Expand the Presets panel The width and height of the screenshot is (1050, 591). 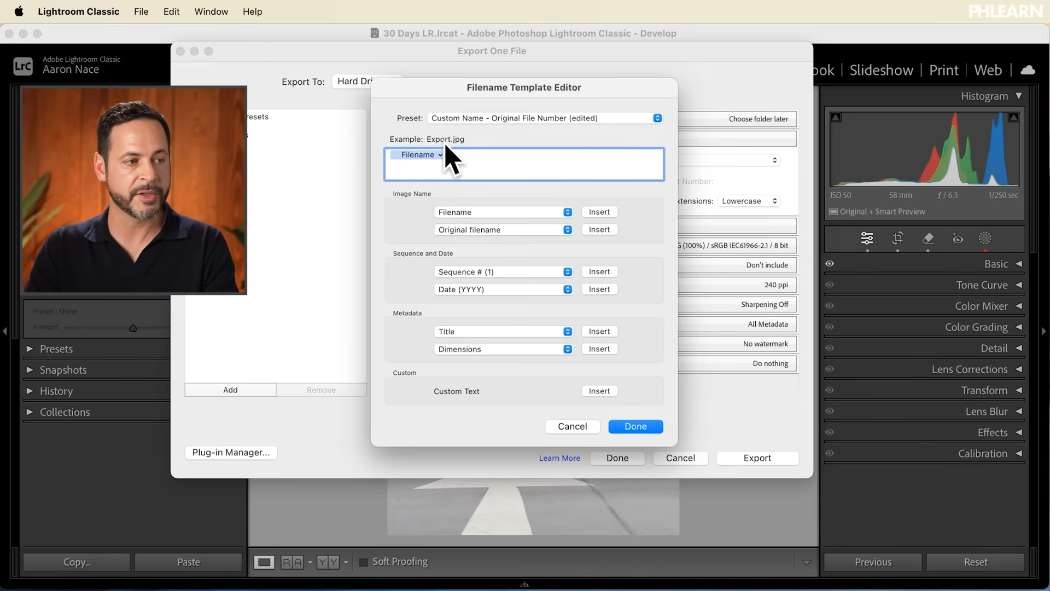pyautogui.click(x=29, y=349)
